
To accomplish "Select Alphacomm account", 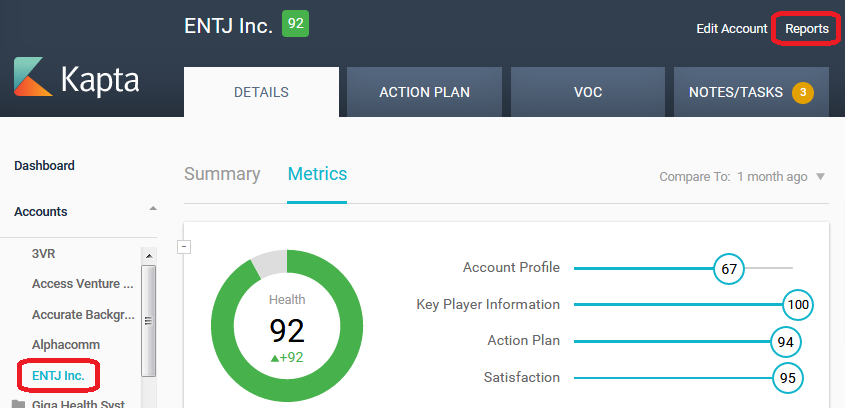I will [66, 344].
